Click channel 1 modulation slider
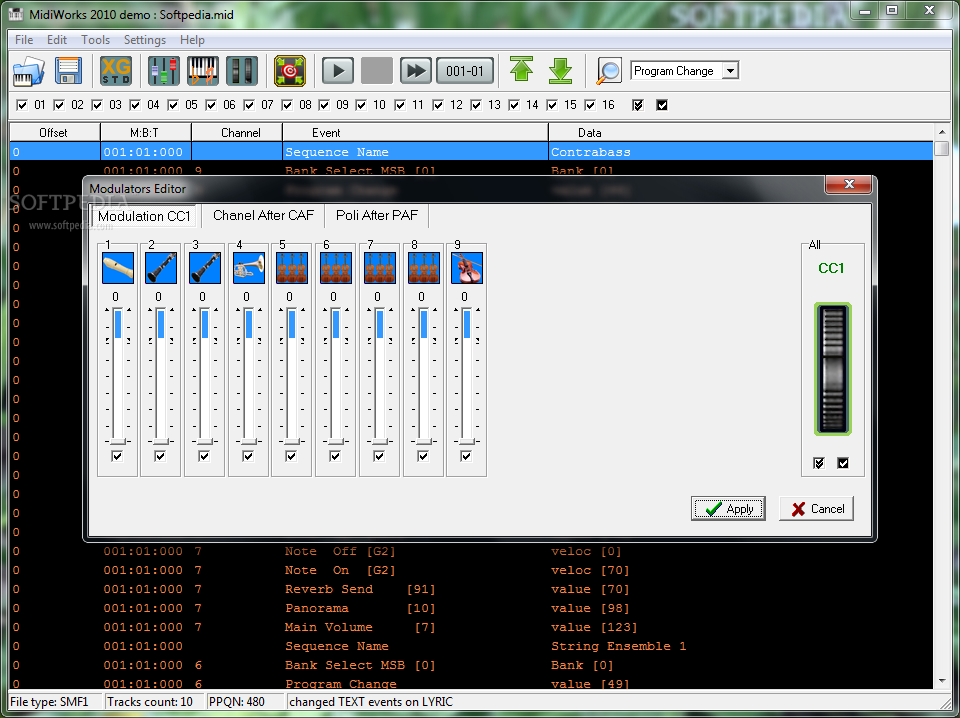The height and width of the screenshot is (718, 960). click(118, 375)
